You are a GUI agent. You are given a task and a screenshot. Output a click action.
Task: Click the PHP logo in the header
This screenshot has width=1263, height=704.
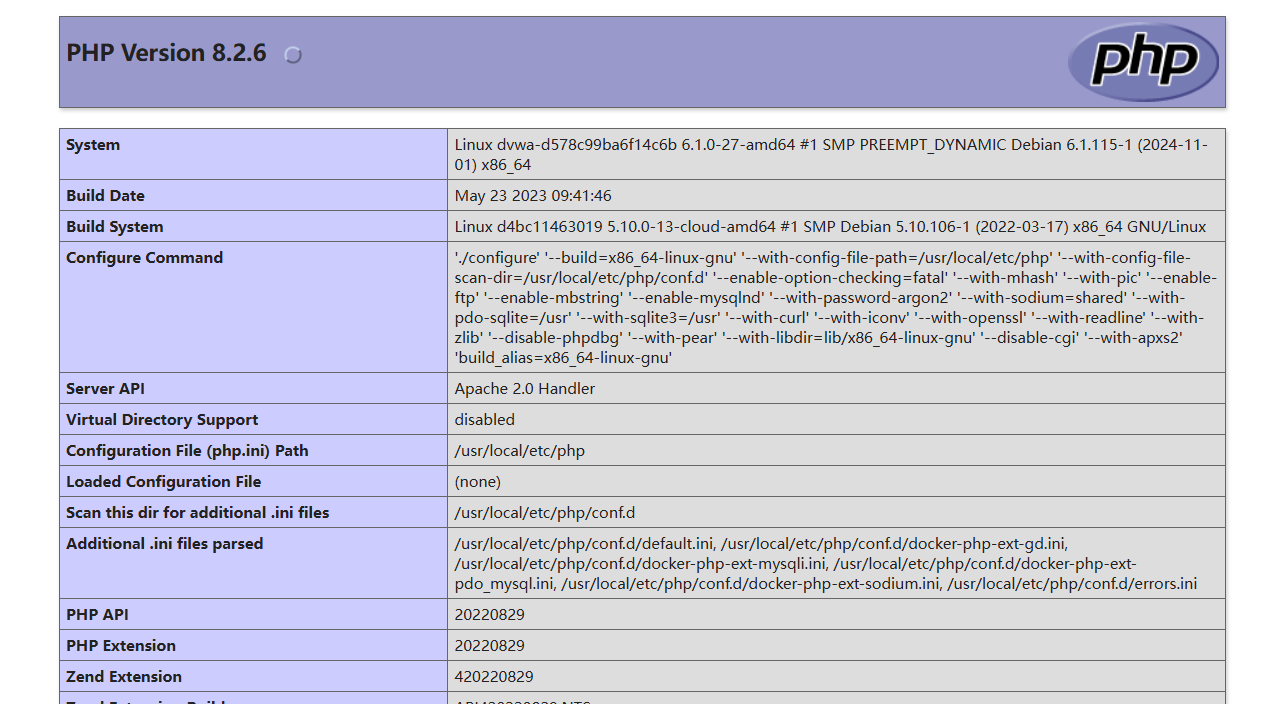(x=1143, y=62)
